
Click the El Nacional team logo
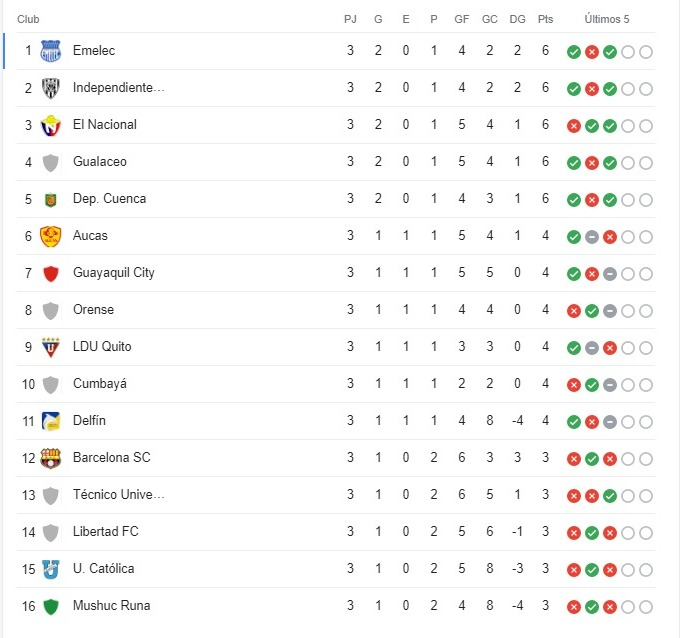pyautogui.click(x=51, y=125)
